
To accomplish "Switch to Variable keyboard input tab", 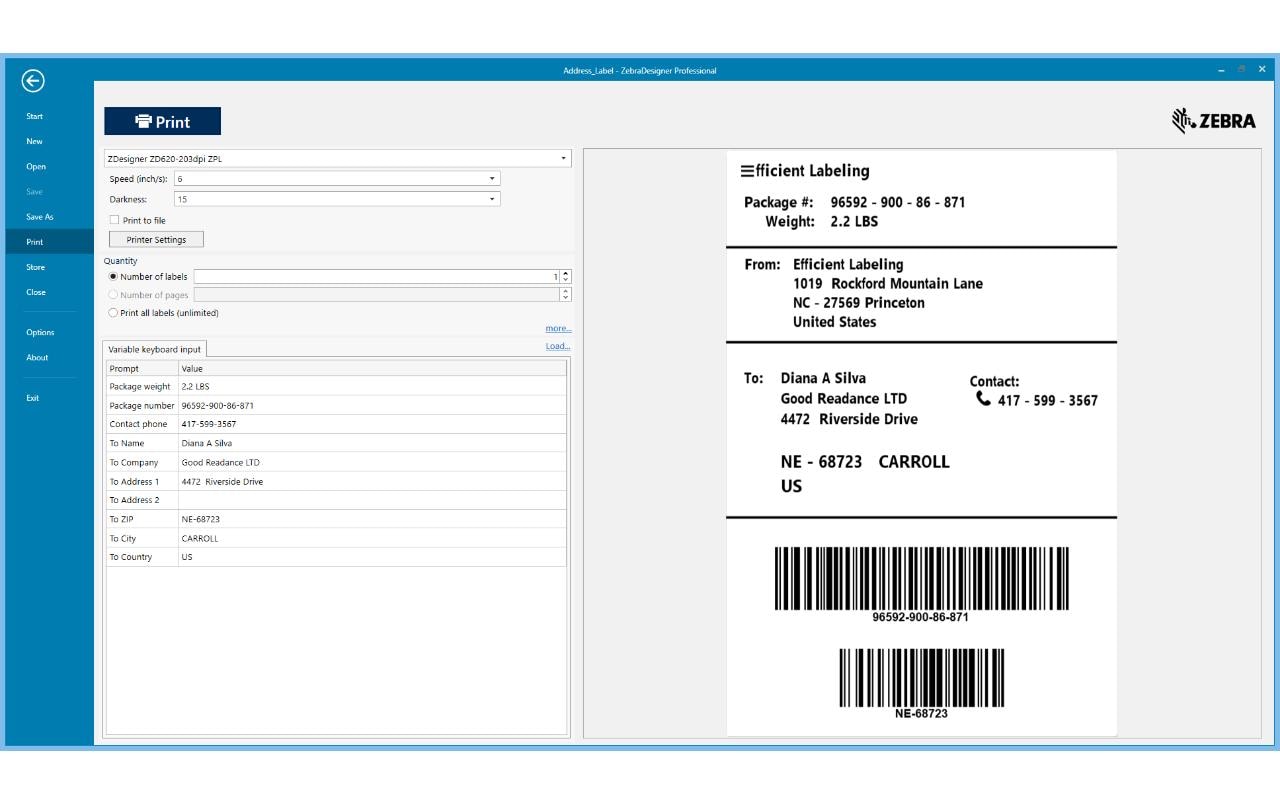I will 155,349.
